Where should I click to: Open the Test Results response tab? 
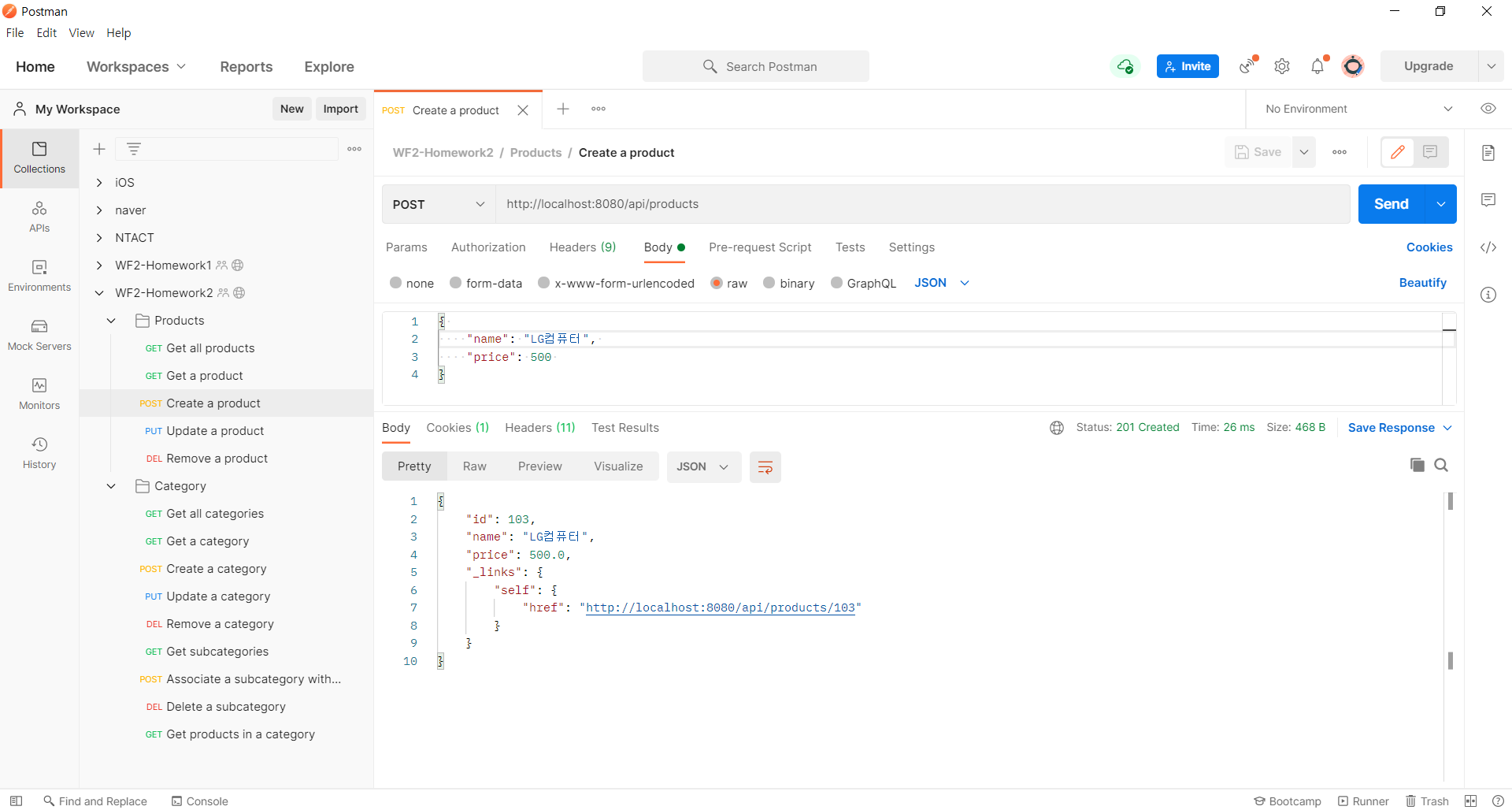pos(625,428)
